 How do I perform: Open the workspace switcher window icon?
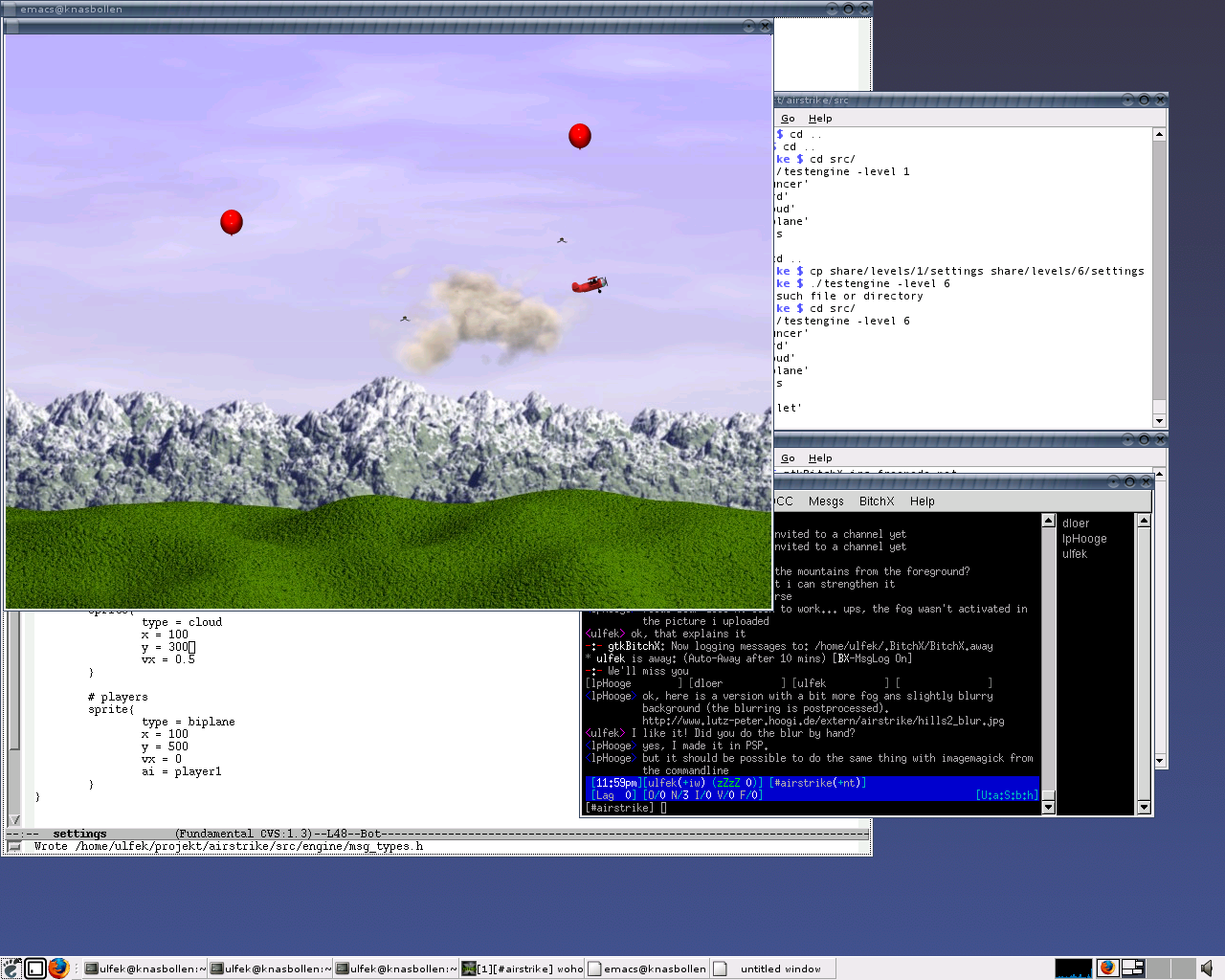[1133, 969]
